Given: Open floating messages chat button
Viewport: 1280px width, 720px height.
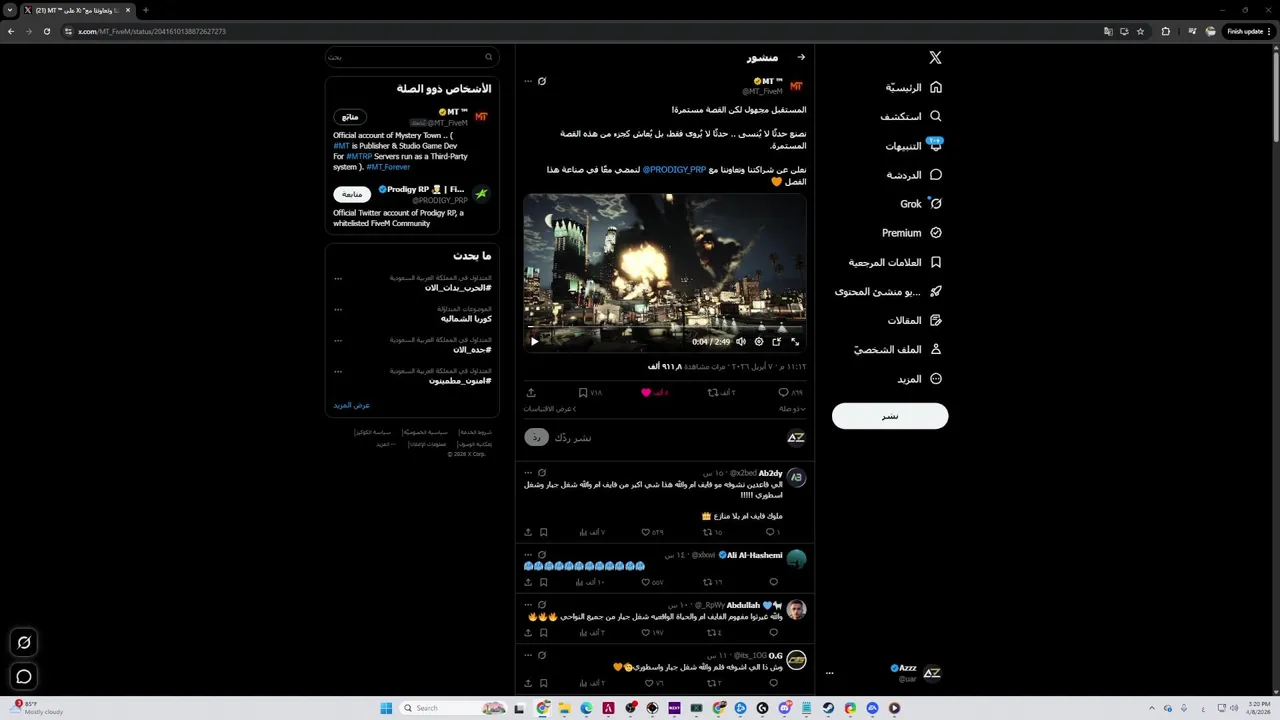Looking at the screenshot, I should [x=24, y=676].
